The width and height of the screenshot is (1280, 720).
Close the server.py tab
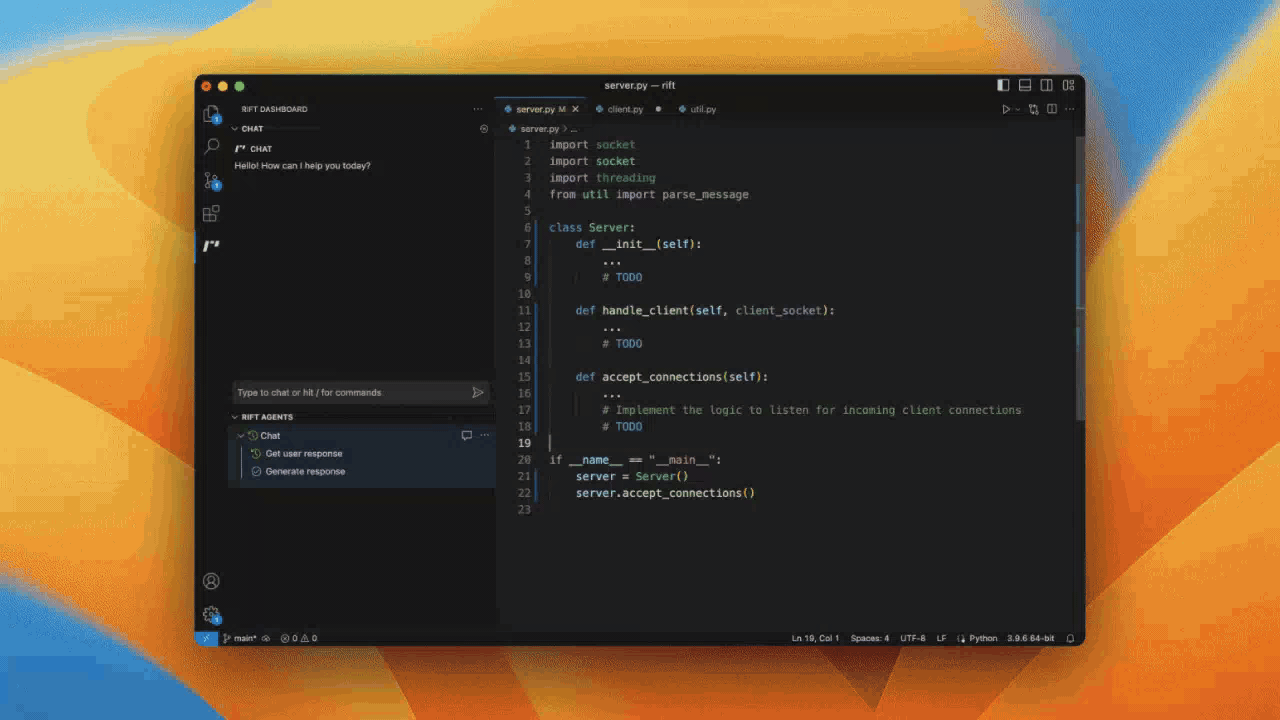pyautogui.click(x=575, y=109)
